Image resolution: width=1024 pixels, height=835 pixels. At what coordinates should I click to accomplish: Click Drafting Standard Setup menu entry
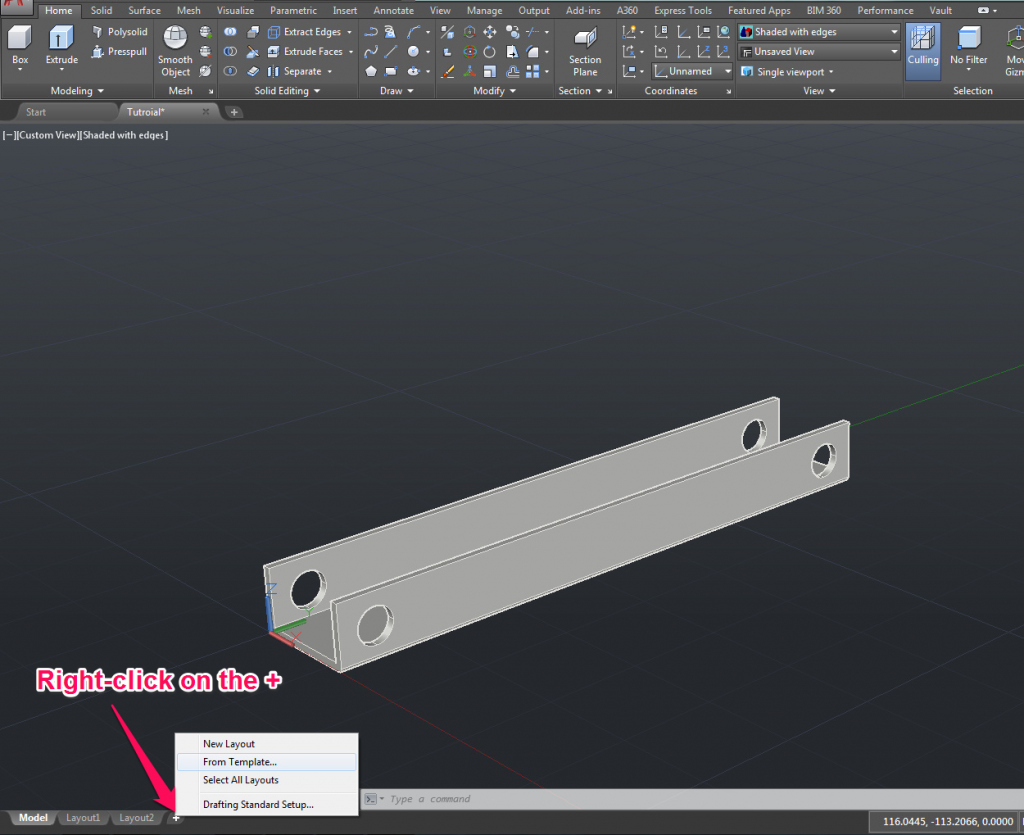pyautogui.click(x=258, y=804)
